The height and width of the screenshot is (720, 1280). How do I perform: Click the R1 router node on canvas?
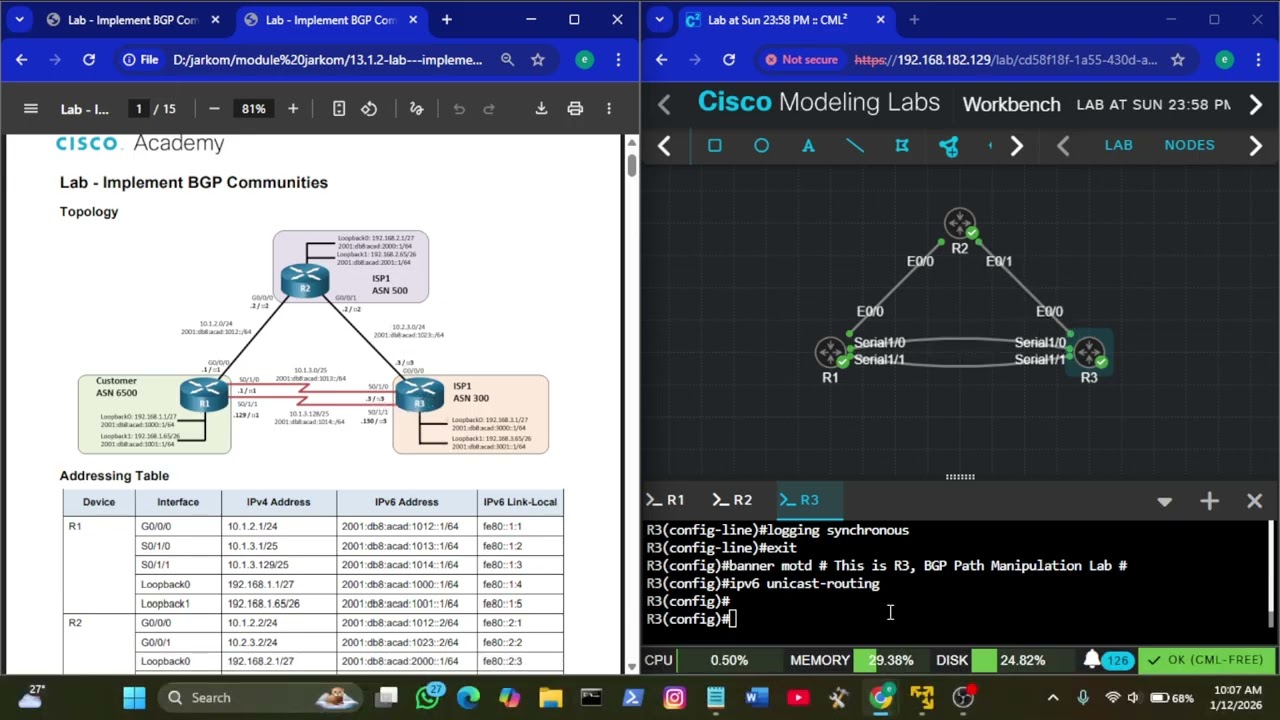(x=831, y=353)
